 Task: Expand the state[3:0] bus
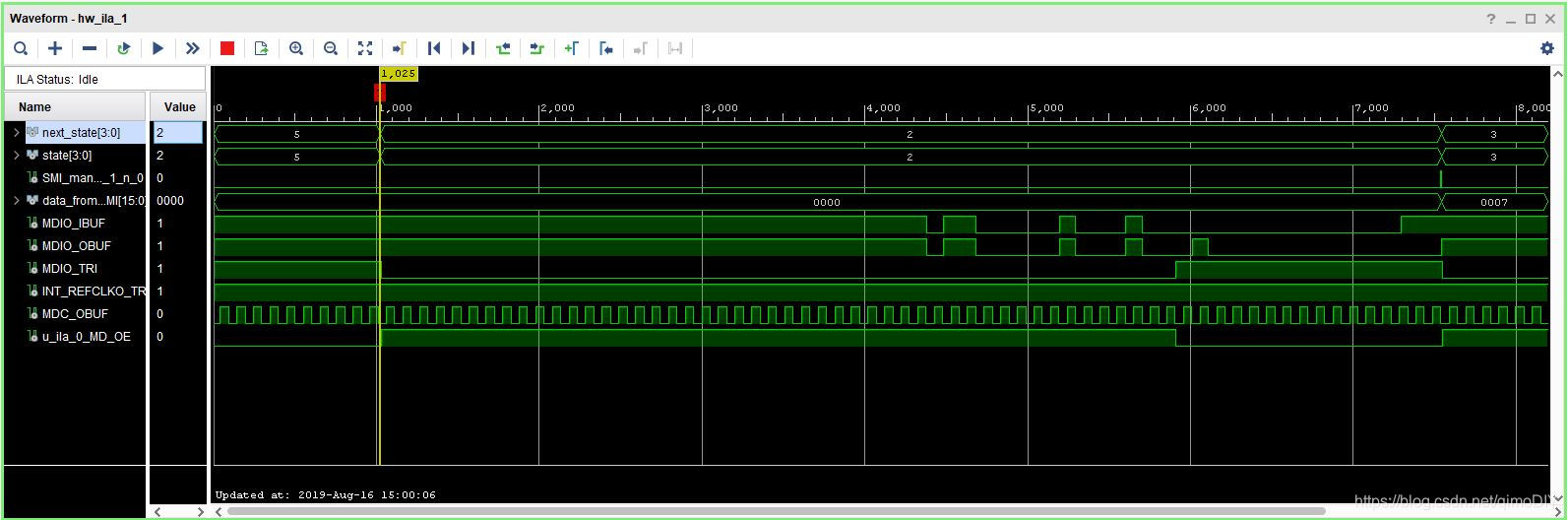pos(17,155)
